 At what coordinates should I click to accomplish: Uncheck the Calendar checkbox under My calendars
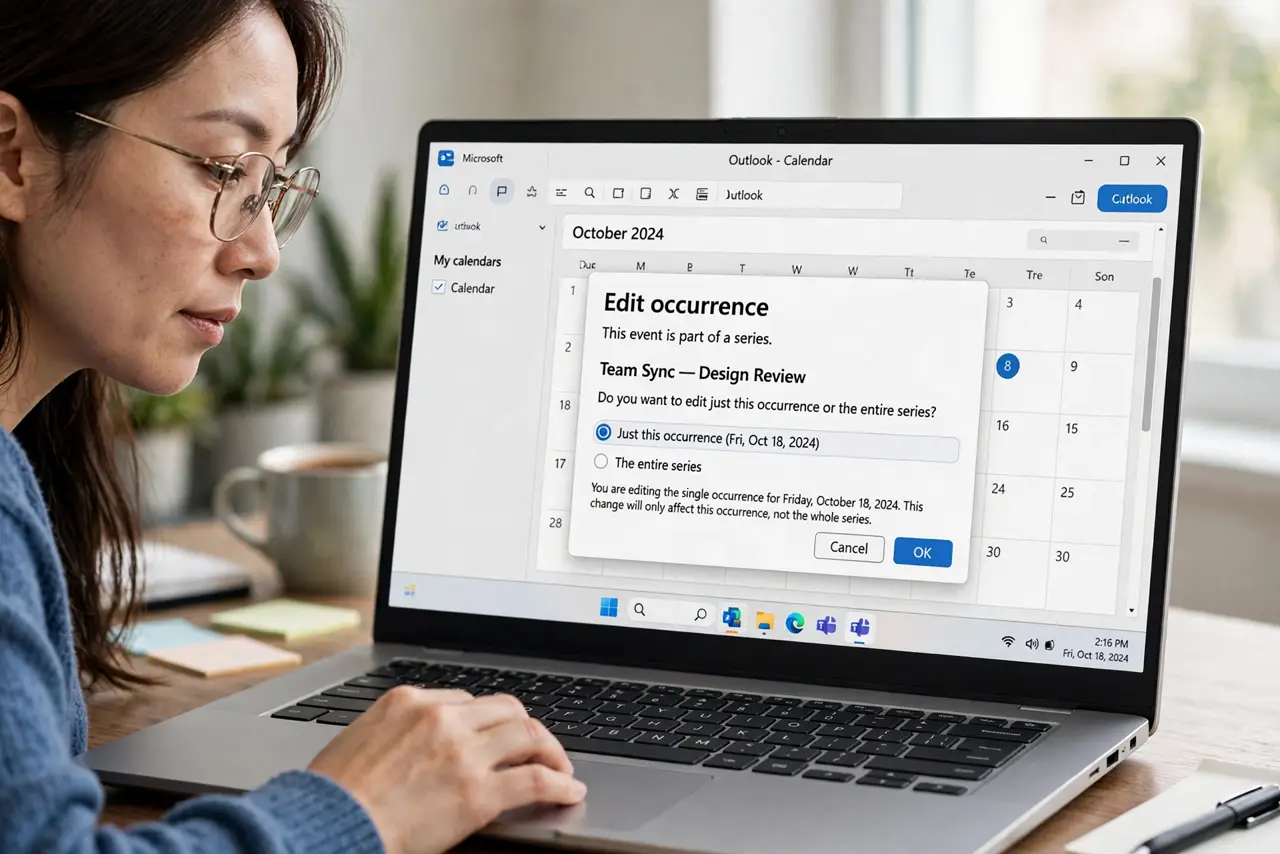click(x=438, y=287)
